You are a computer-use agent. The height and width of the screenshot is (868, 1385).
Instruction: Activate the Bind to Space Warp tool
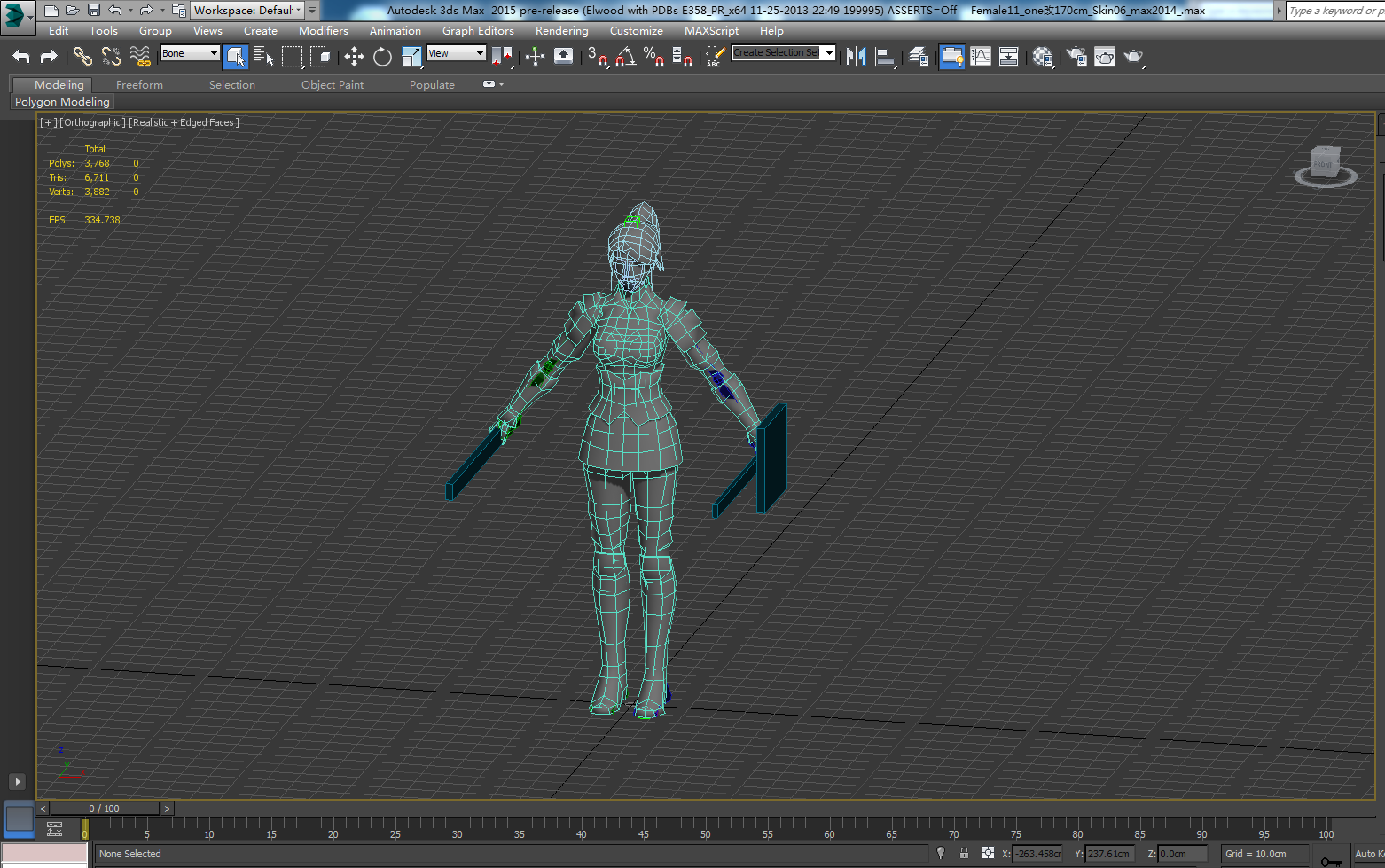[x=140, y=57]
